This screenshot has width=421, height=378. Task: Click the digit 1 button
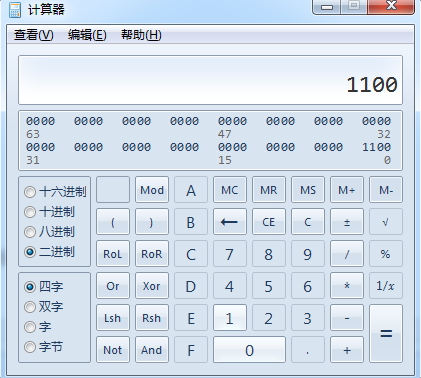230,318
